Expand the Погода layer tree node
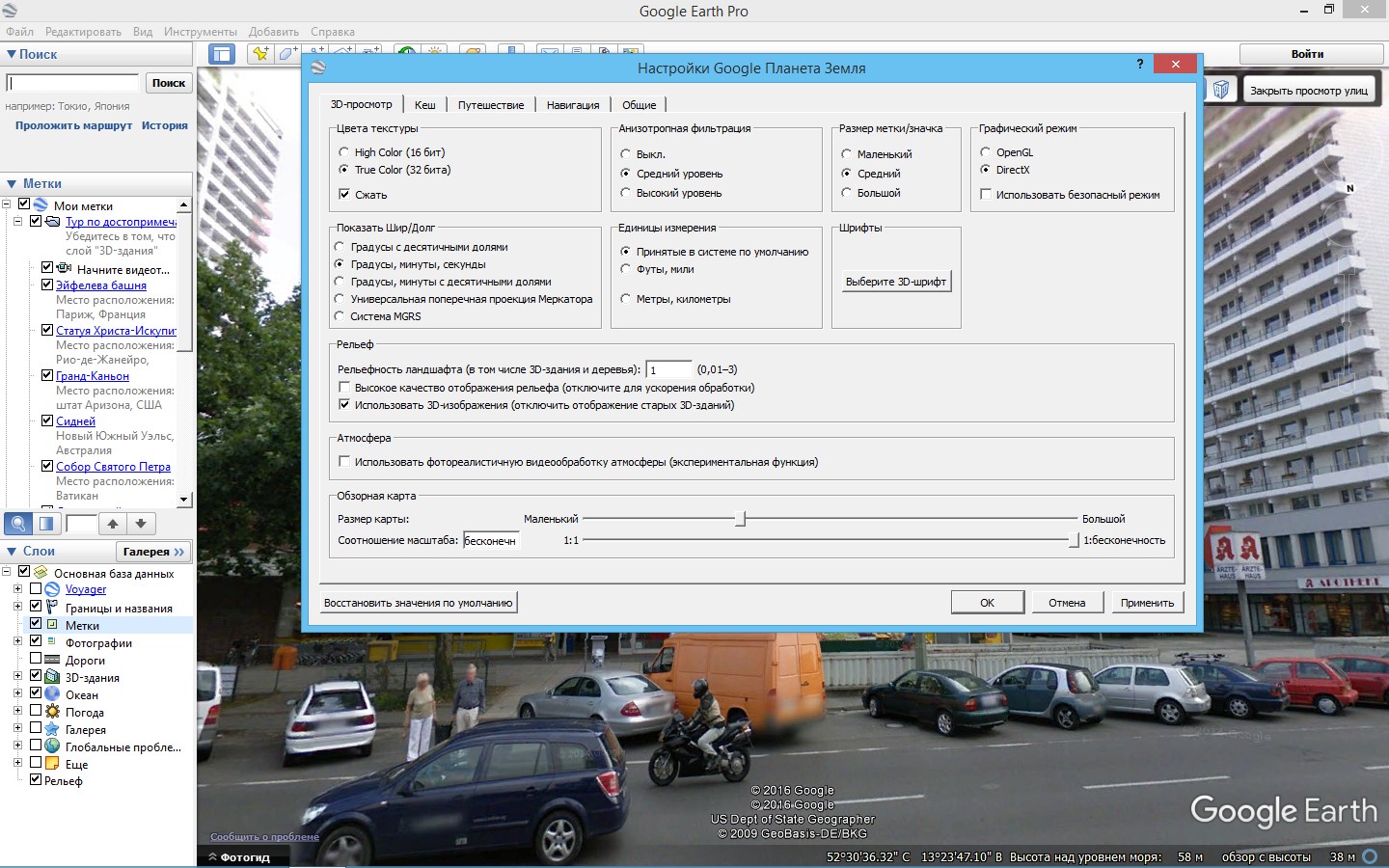The height and width of the screenshot is (868, 1389). pos(17,712)
